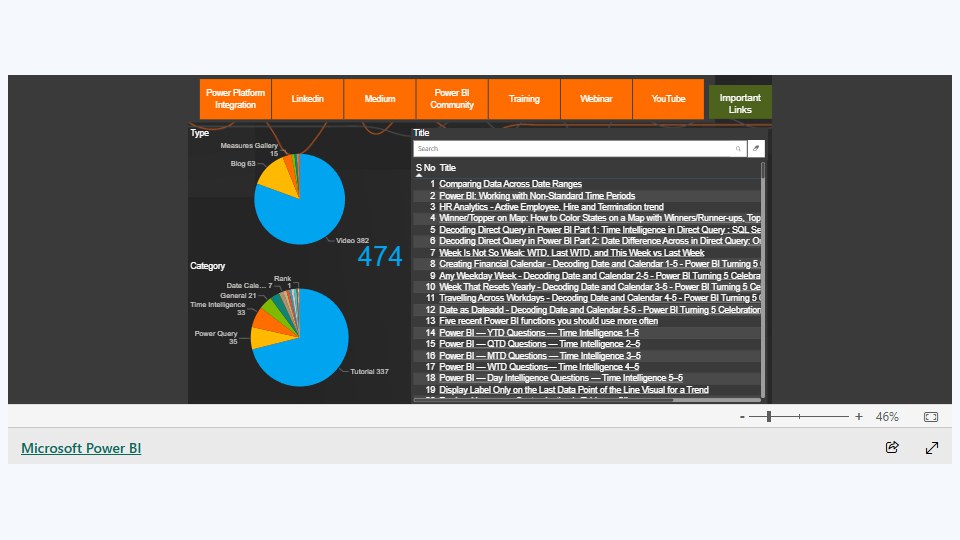This screenshot has height=540, width=960.
Task: Open the Comparing Data Across Date Ranges link
Action: (510, 184)
